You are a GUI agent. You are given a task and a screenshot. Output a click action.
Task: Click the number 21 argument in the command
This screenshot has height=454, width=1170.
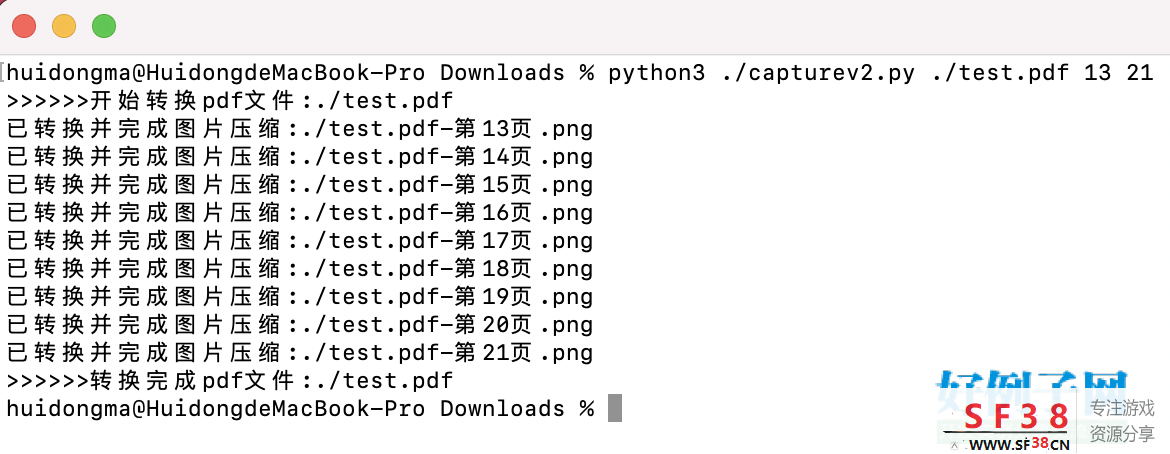(x=1139, y=73)
